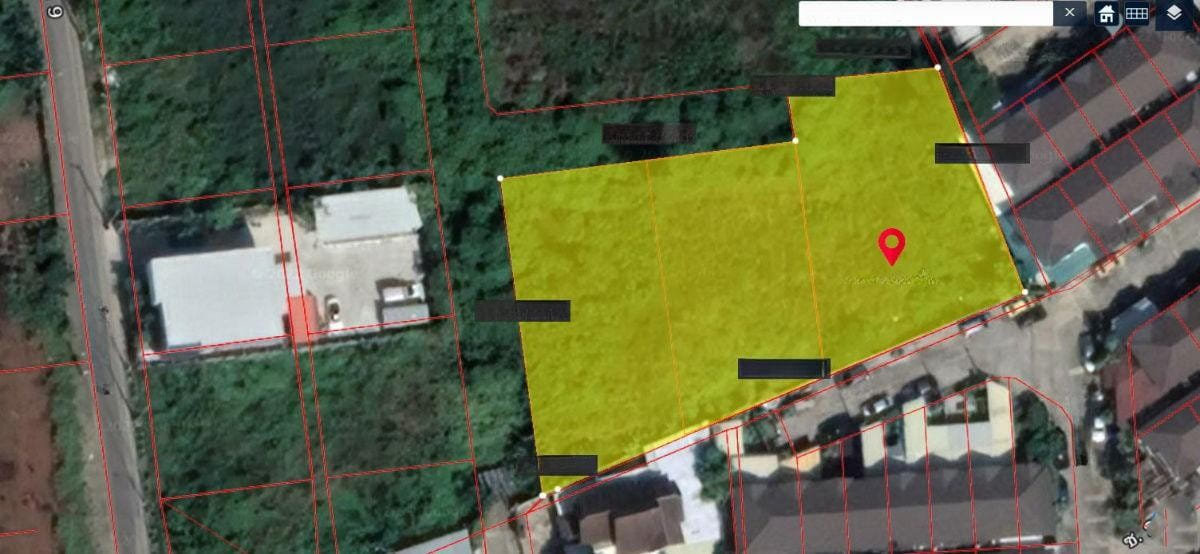Click the dark label on the parcel's bottom edge
Image resolution: width=1200 pixels, height=554 pixels.
point(783,369)
